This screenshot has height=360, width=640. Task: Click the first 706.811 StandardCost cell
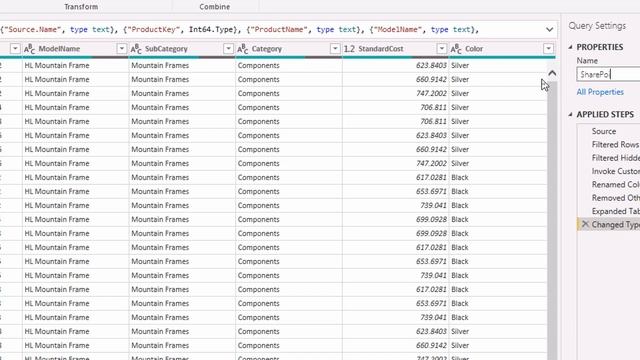tap(395, 107)
